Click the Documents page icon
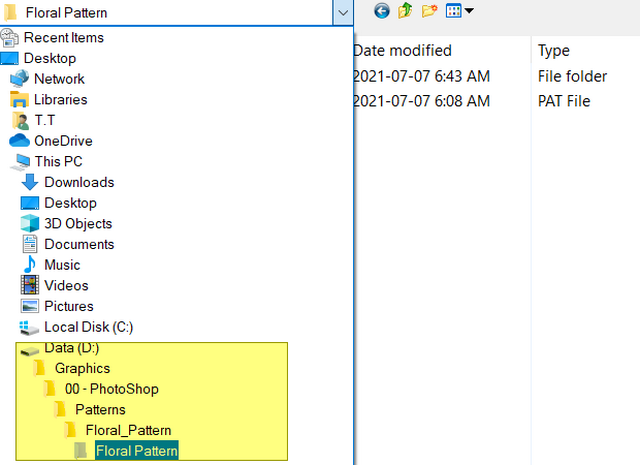Image resolution: width=640 pixels, height=465 pixels. (30, 244)
